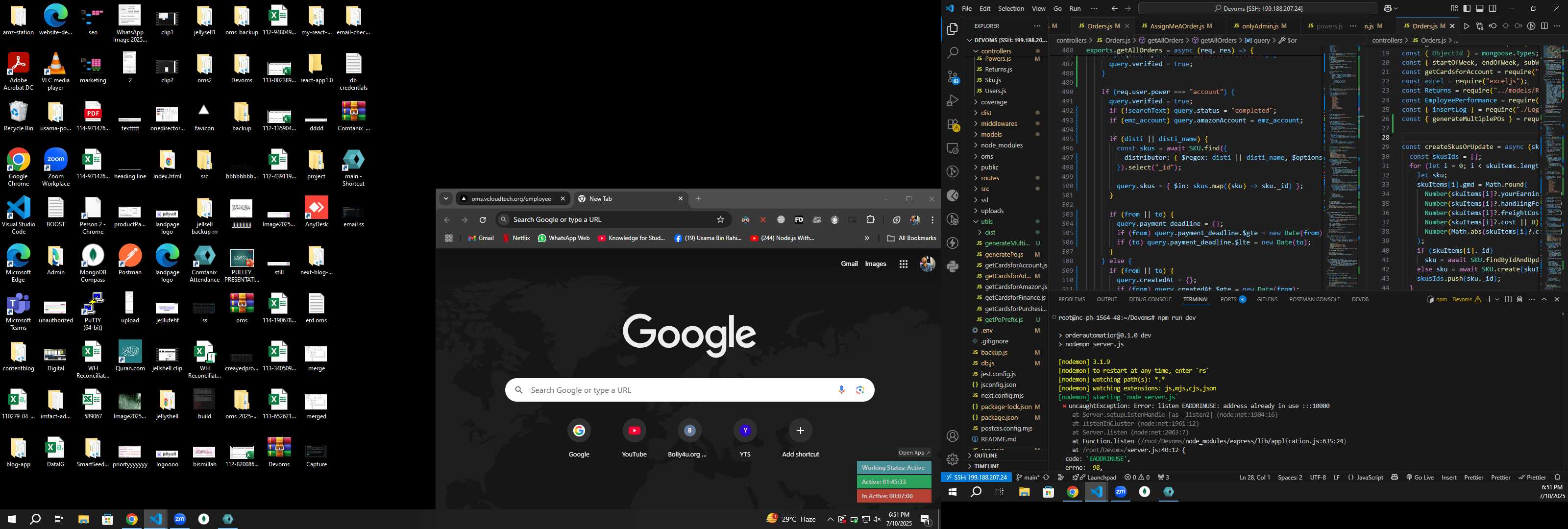Kill the terminal with the trash icon
Viewport: 1568px width, 529px height.
point(1519,299)
